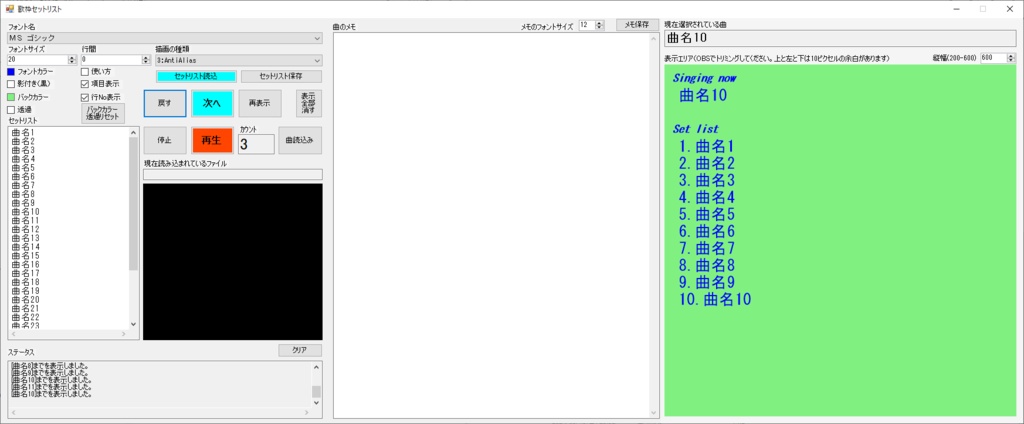Click the 縦幅(200-600) field showing 600
The width and height of the screenshot is (1024, 424).
pos(993,57)
